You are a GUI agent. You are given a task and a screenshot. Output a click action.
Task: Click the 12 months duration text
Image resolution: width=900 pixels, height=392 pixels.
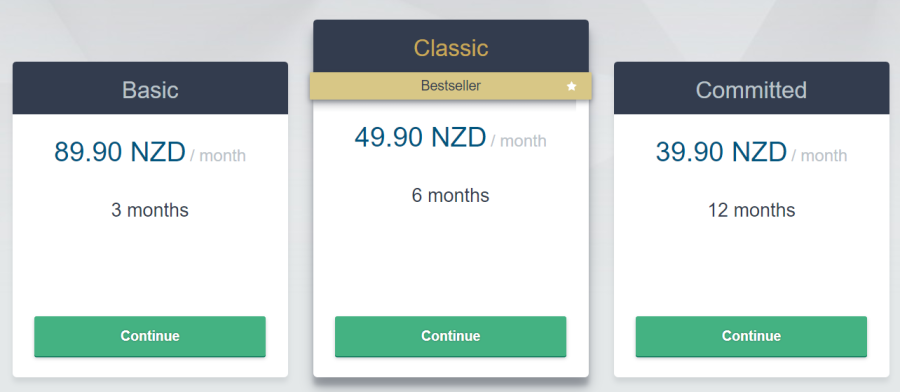pyautogui.click(x=751, y=210)
